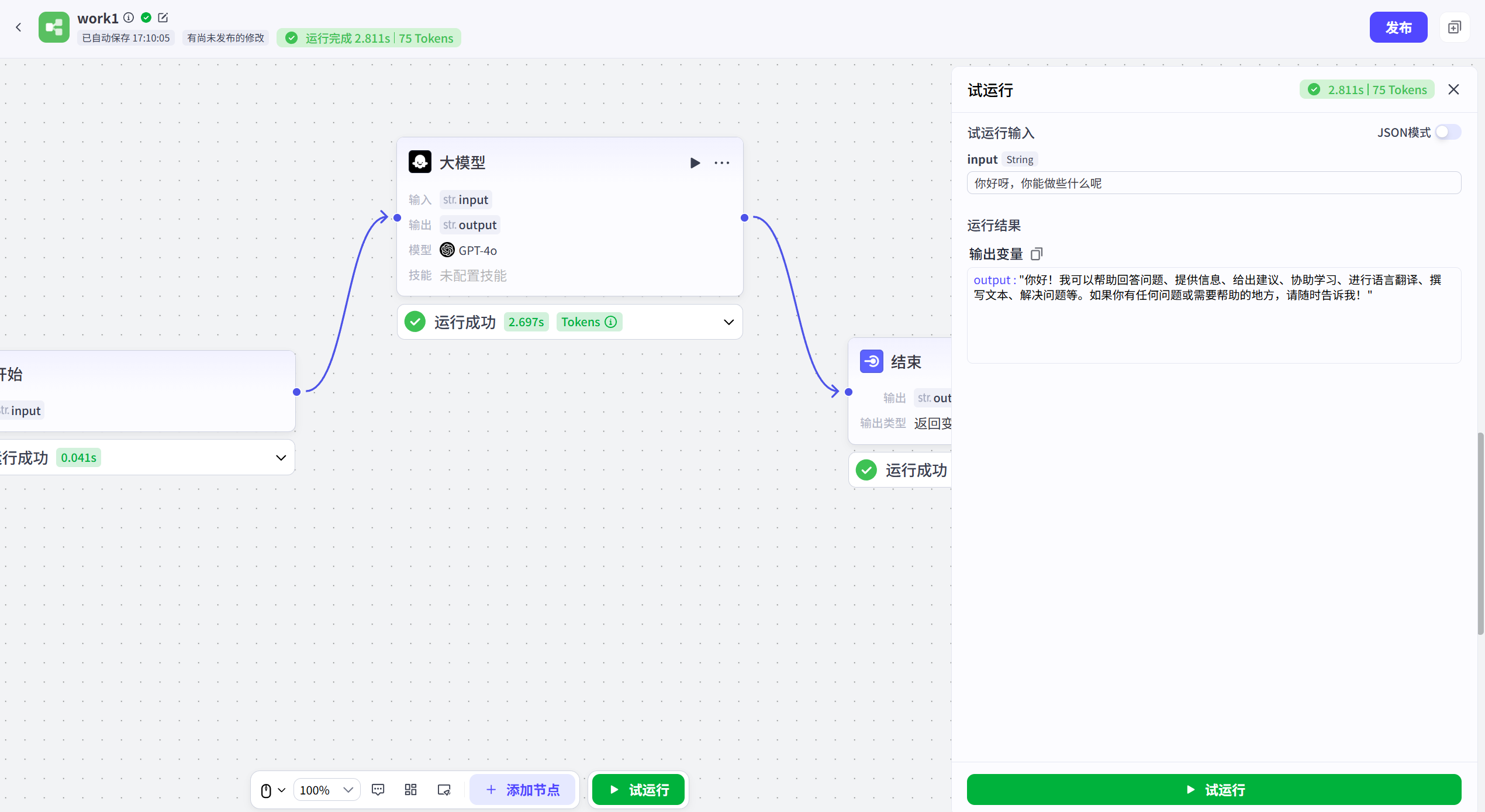Copy the 输出变量 output using copy icon
Viewport: 1485px width, 812px height.
coord(1037,254)
